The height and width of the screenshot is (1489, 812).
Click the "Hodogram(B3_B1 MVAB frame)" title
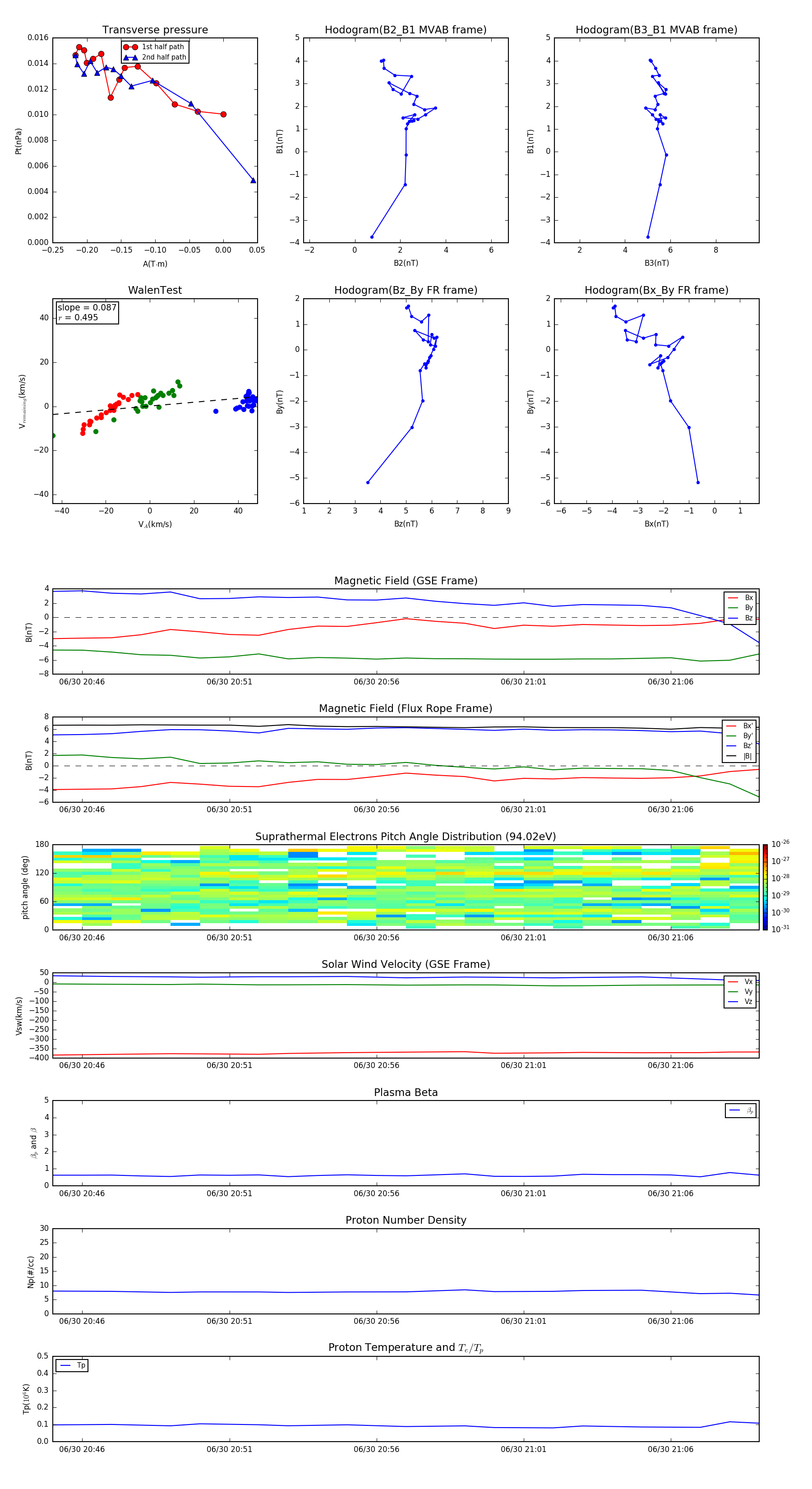click(x=656, y=29)
